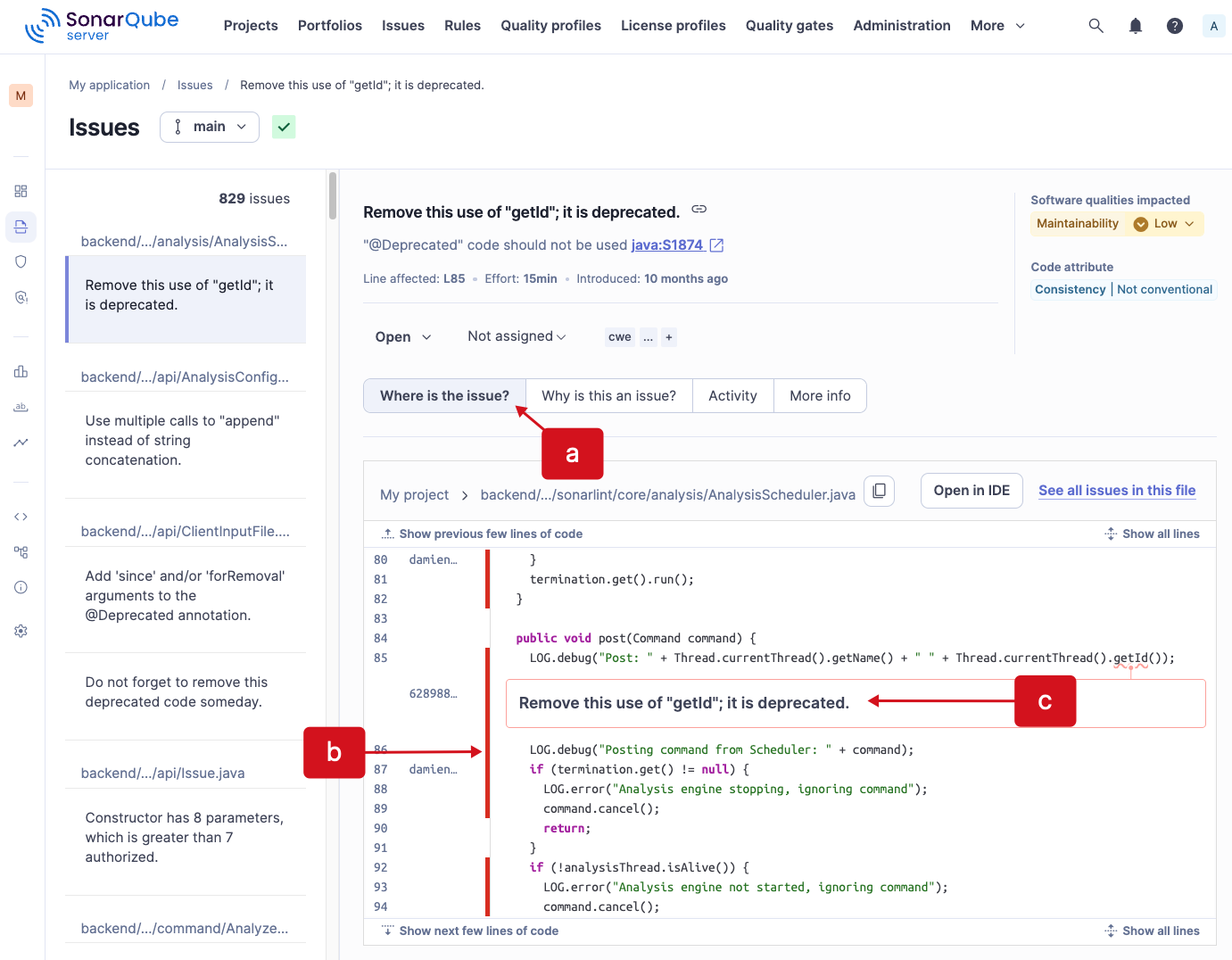Copy the issue permalink via link icon
This screenshot has width=1232, height=960.
click(699, 210)
